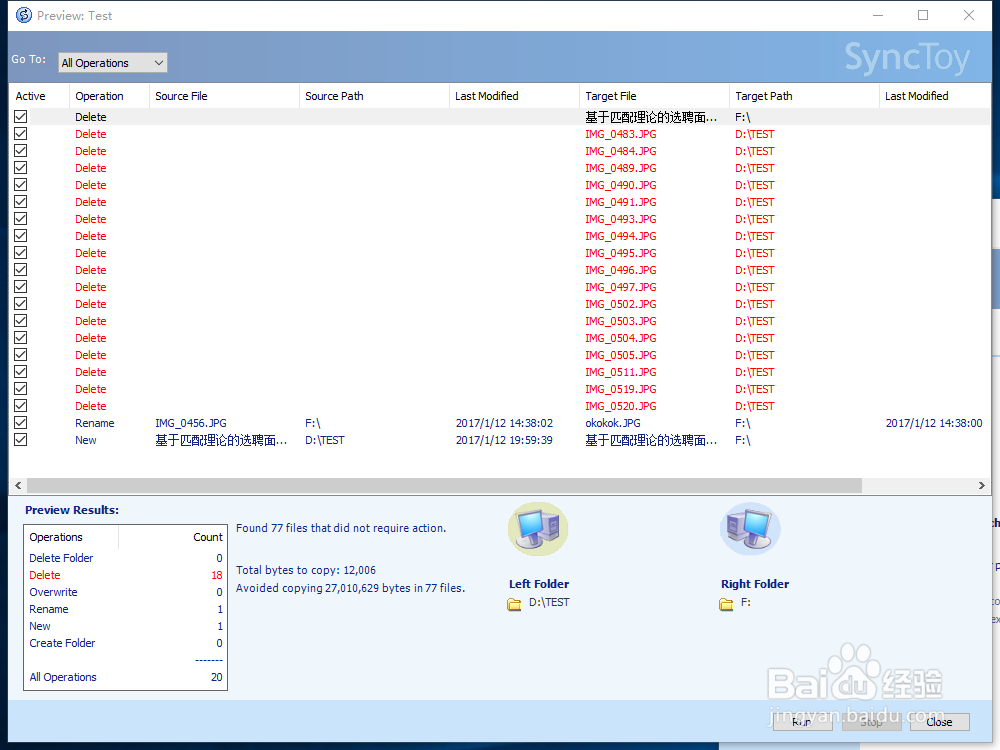Click the Right Folder label
This screenshot has height=750, width=1000.
754,584
